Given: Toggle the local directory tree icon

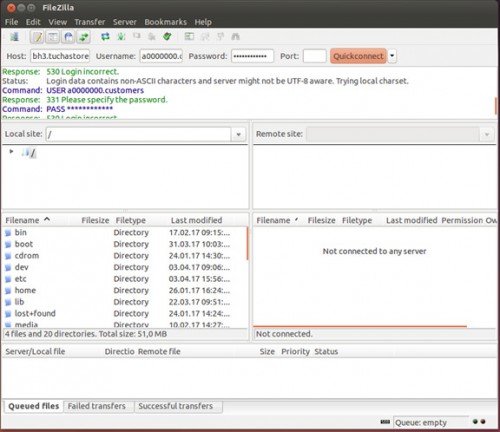Looking at the screenshot, I should click(53, 37).
